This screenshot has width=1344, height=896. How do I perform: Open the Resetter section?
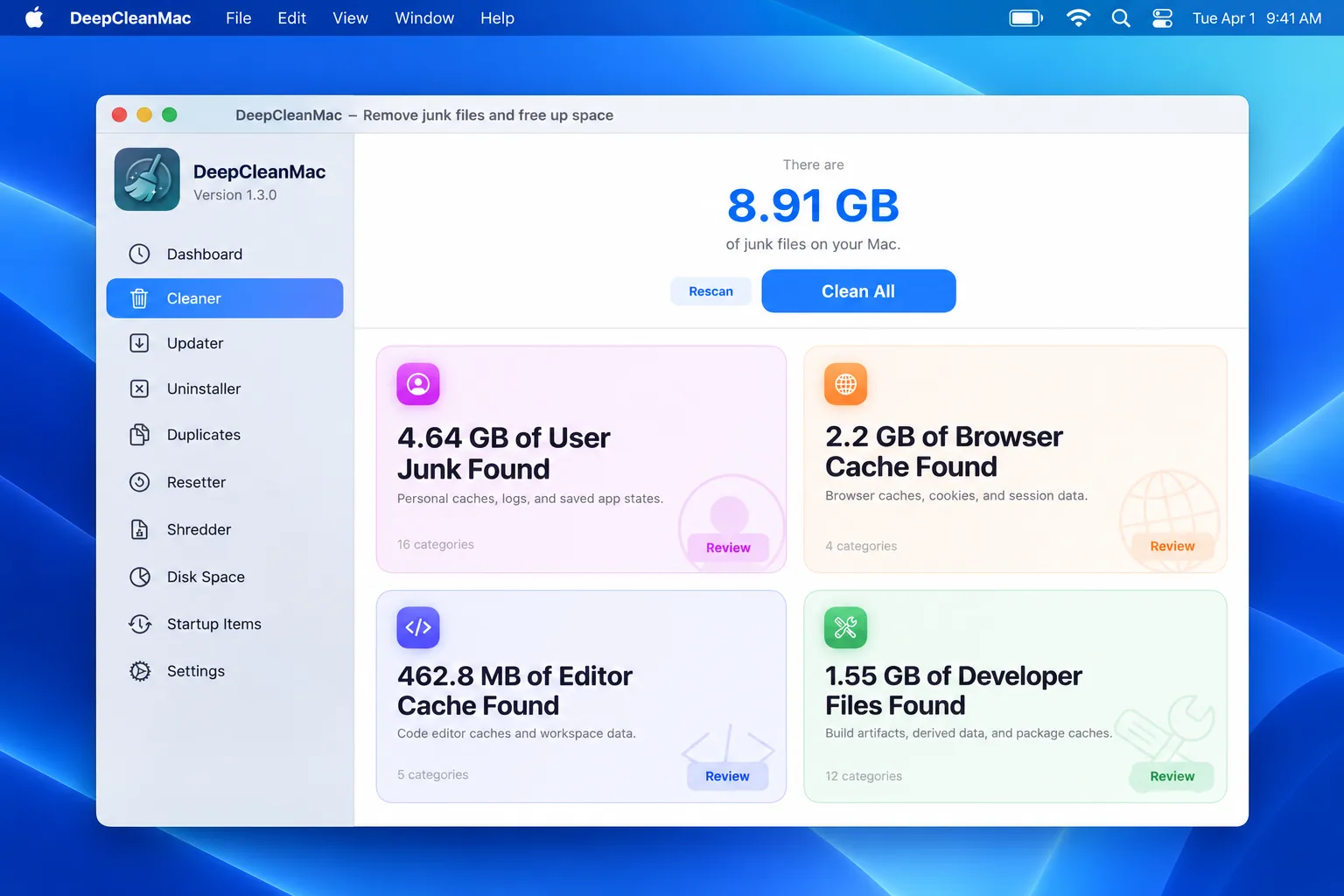tap(225, 482)
